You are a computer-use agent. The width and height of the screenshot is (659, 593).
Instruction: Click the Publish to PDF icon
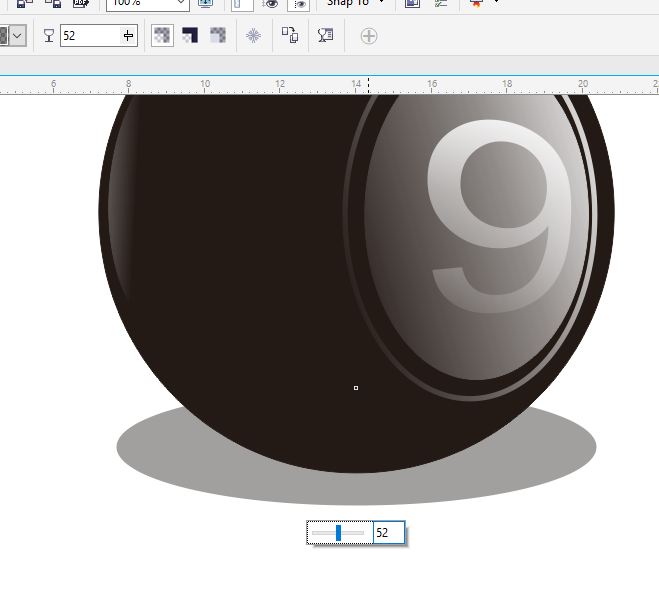coord(80,4)
